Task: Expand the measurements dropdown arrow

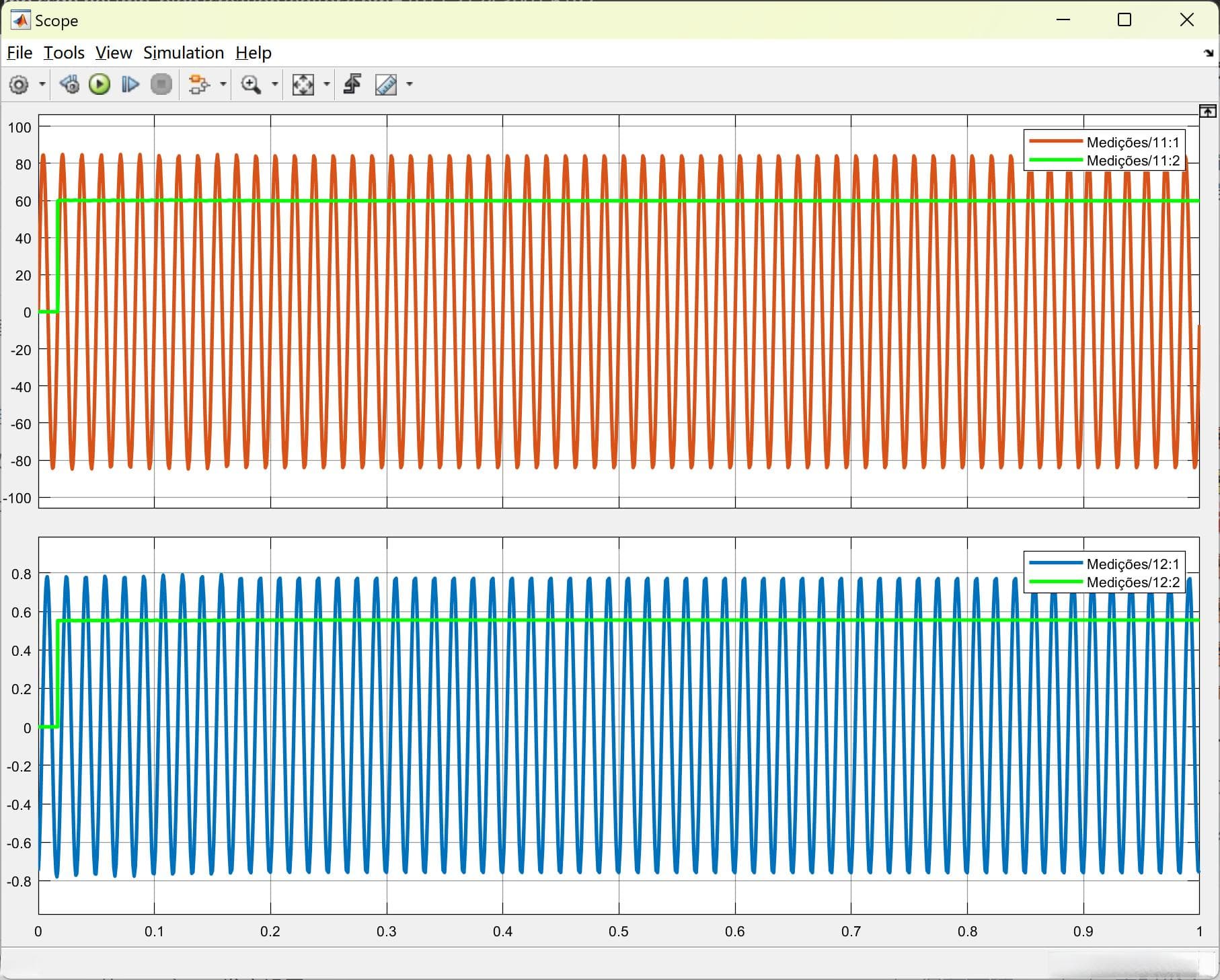Action: 410,85
